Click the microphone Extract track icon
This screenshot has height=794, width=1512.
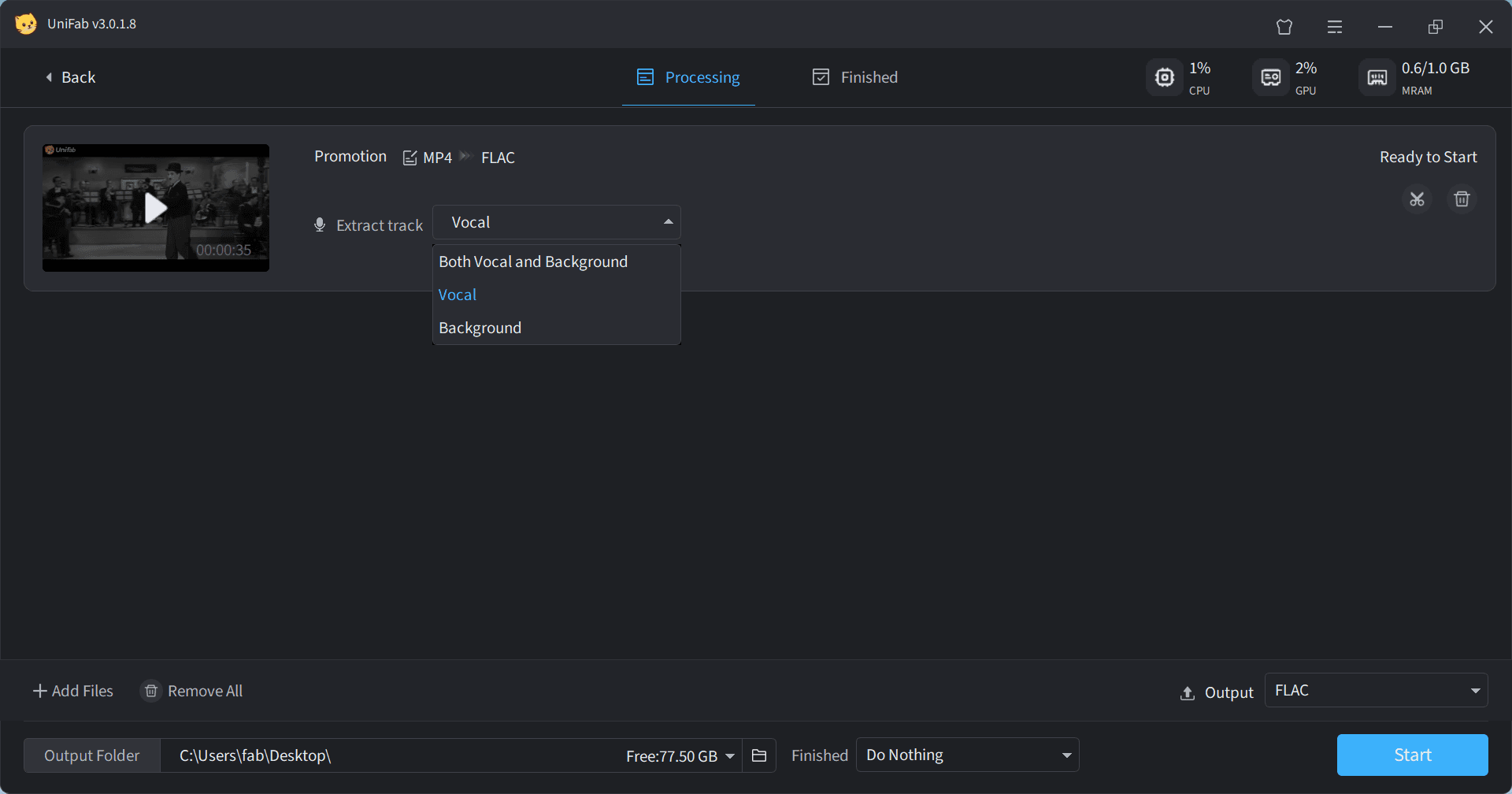[x=320, y=225]
